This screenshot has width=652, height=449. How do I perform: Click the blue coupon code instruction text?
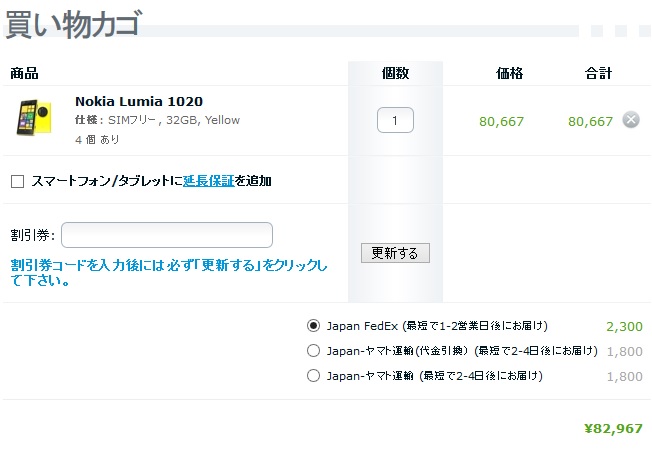pyautogui.click(x=169, y=273)
